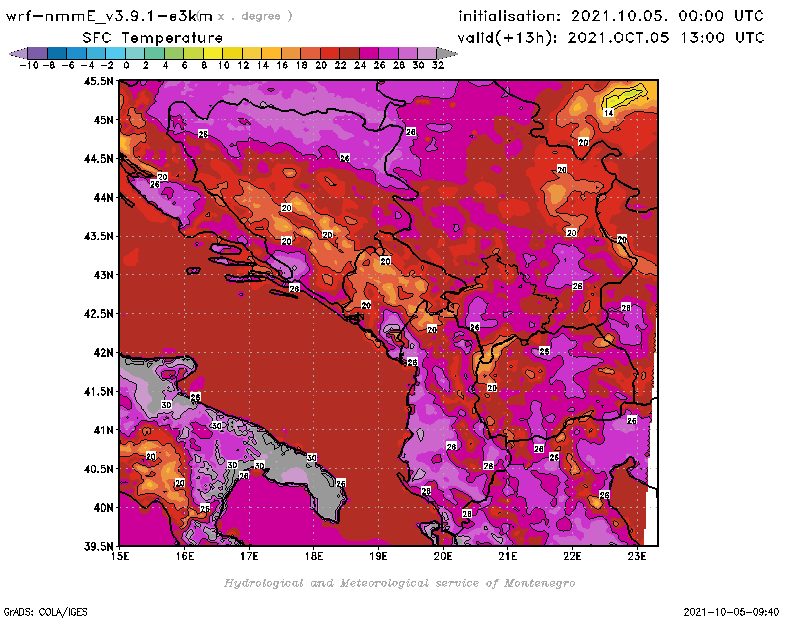Click the yellow-green cold pocket near the top-right corner

[626, 96]
